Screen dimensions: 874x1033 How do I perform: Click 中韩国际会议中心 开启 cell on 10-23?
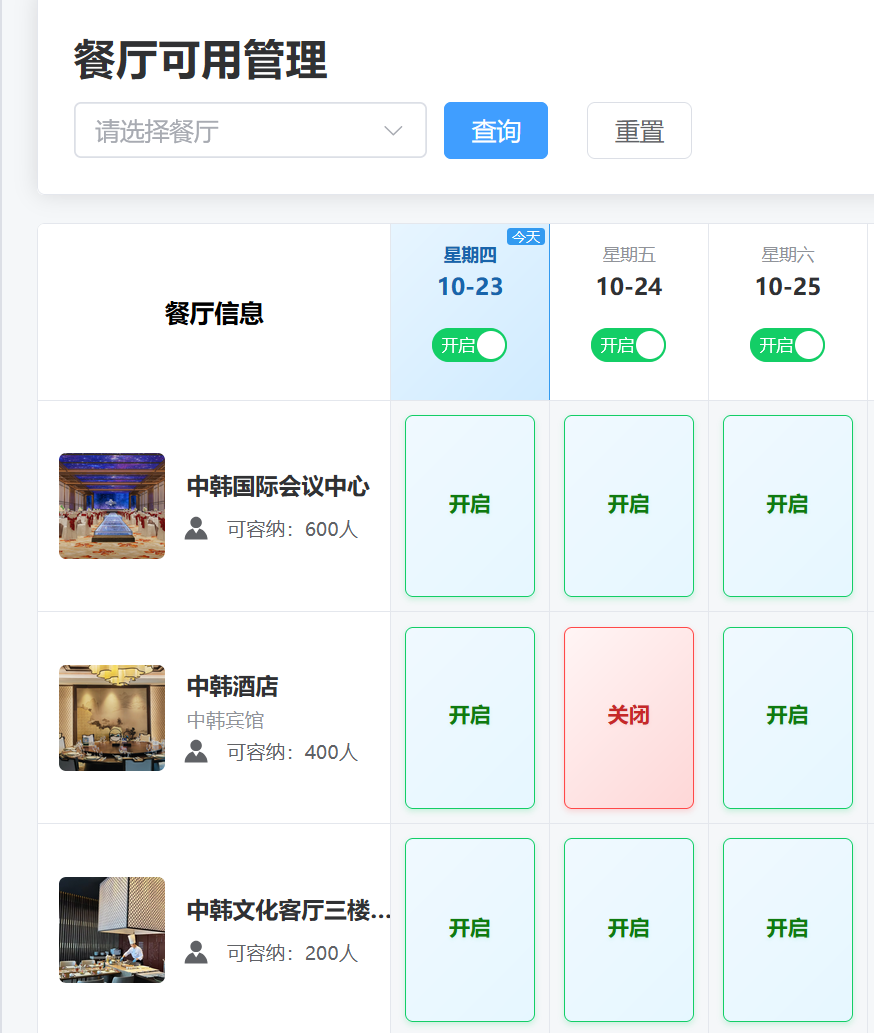pos(470,505)
